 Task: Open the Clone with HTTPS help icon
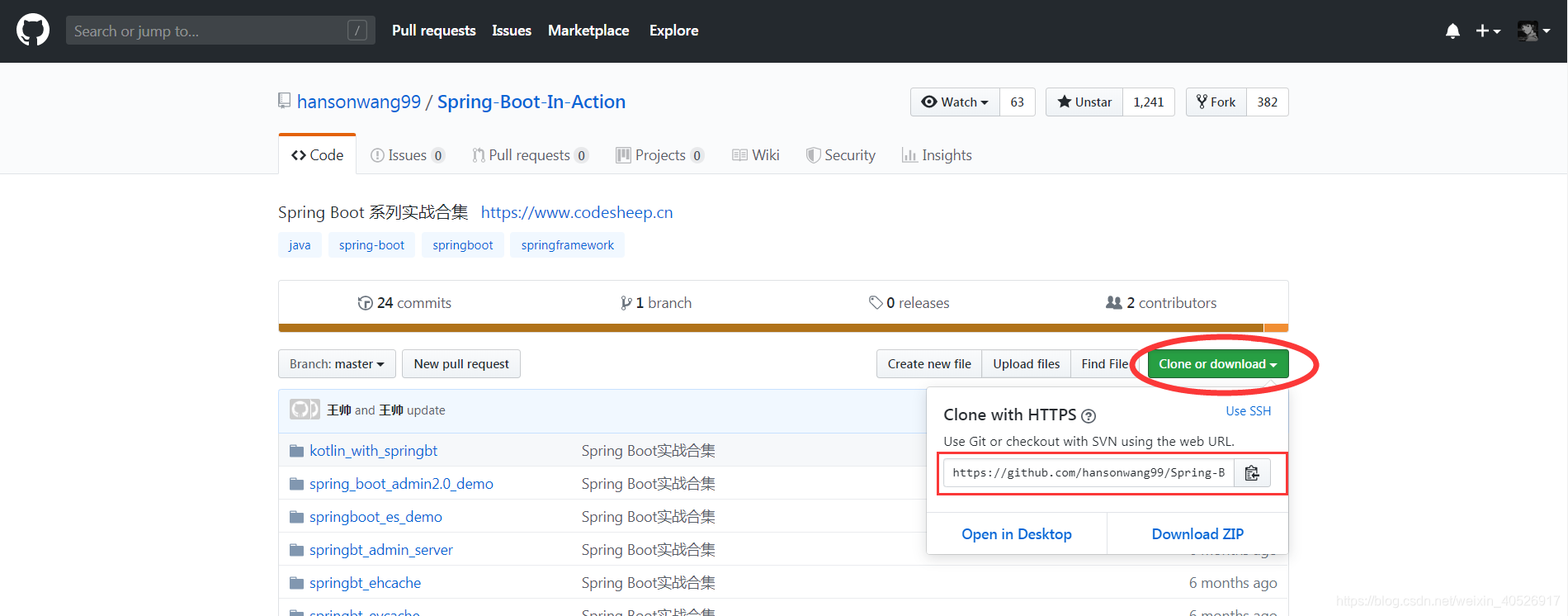[1089, 416]
